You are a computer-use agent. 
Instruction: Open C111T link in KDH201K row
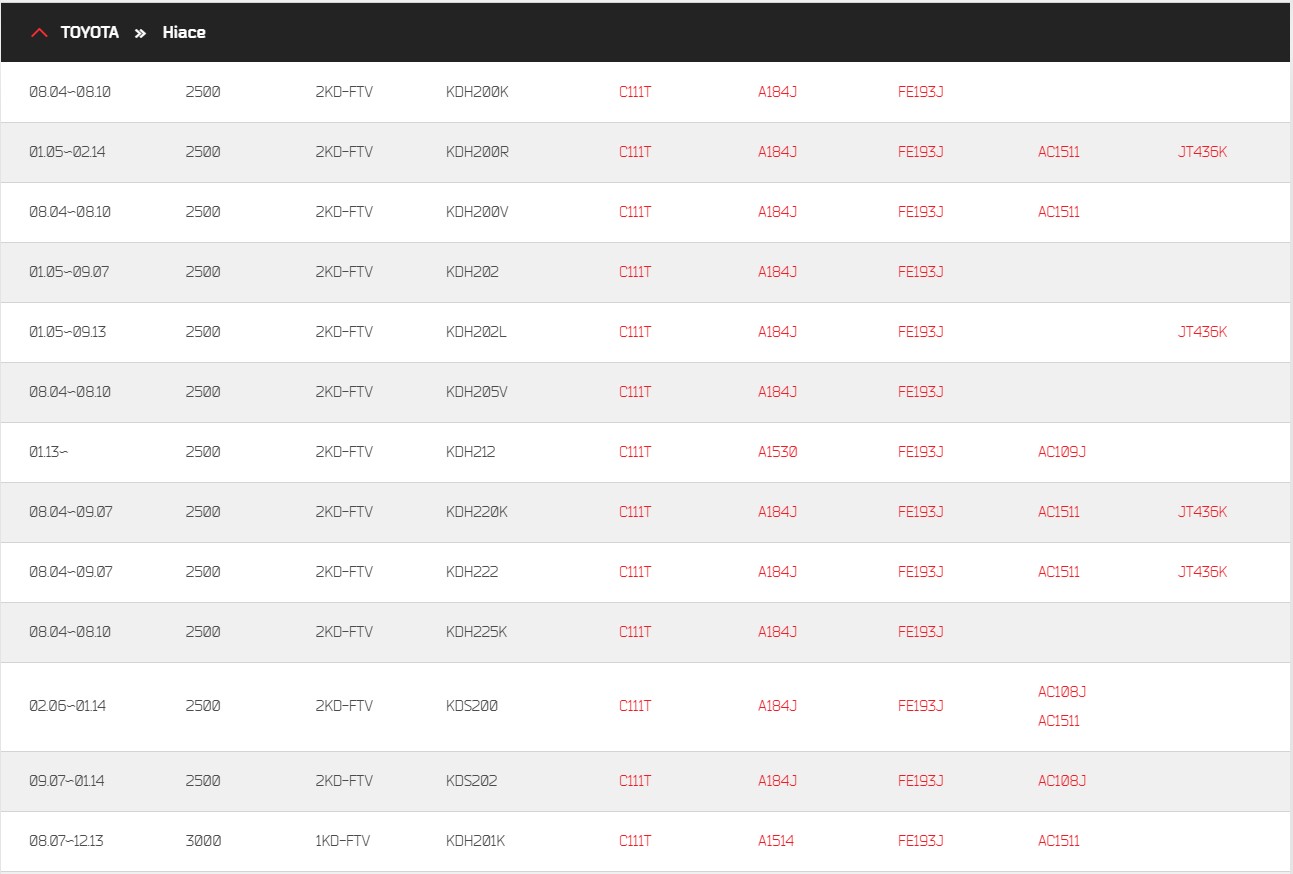click(x=635, y=841)
